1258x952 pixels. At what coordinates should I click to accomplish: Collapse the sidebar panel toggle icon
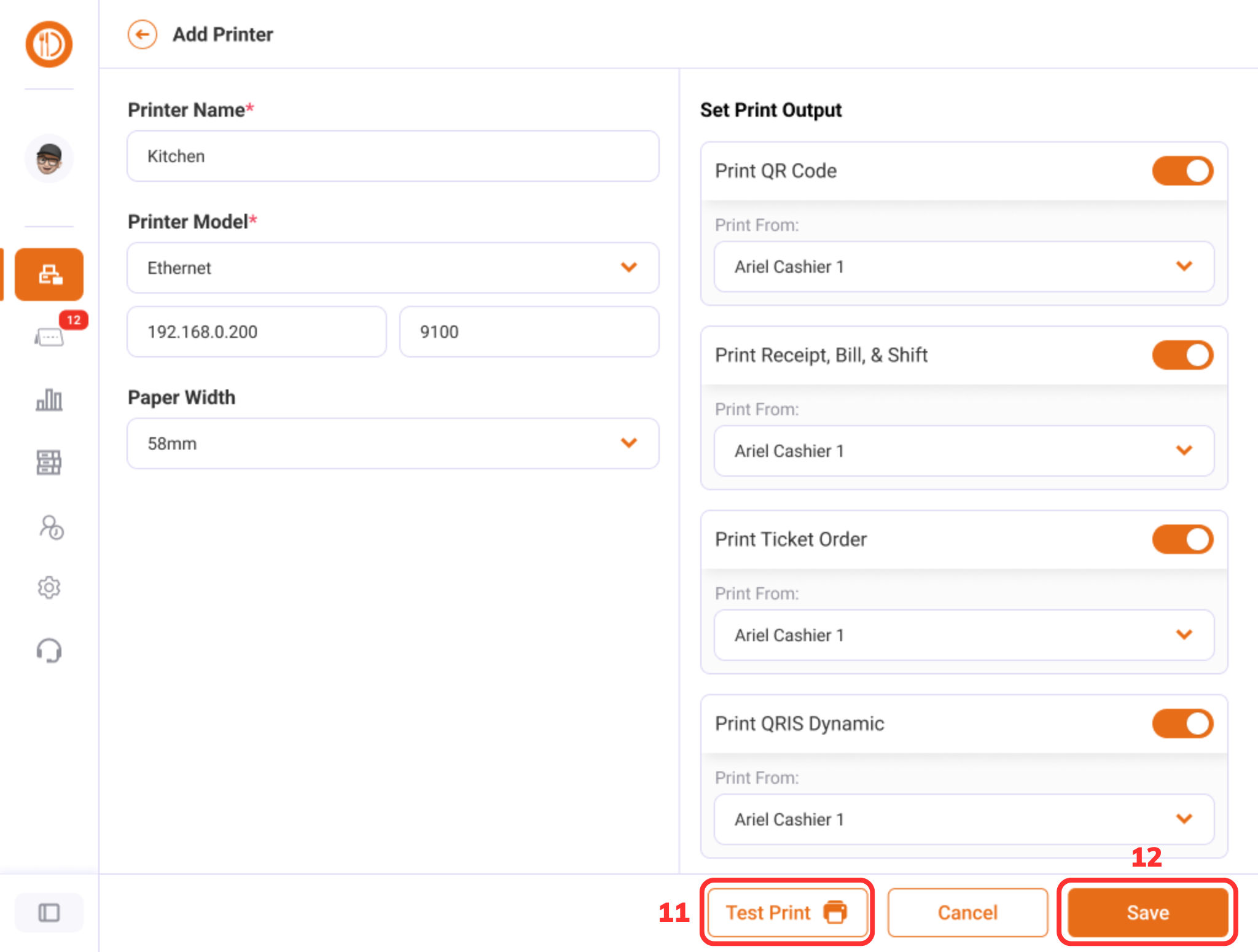pos(49,913)
